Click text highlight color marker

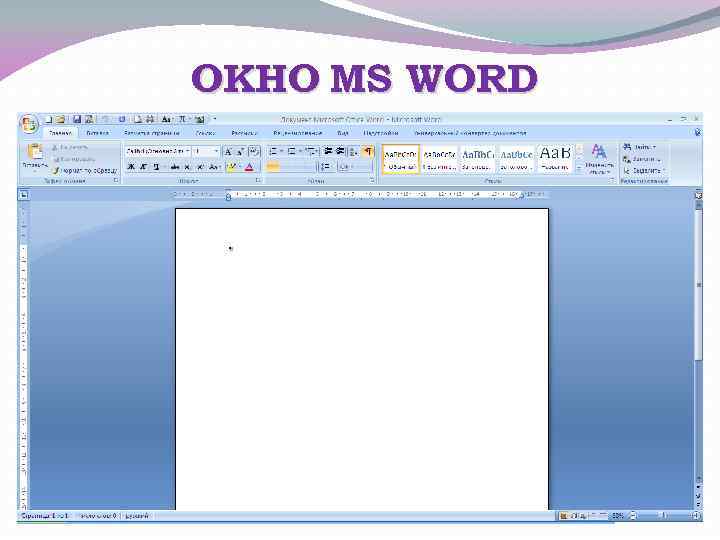tap(231, 167)
